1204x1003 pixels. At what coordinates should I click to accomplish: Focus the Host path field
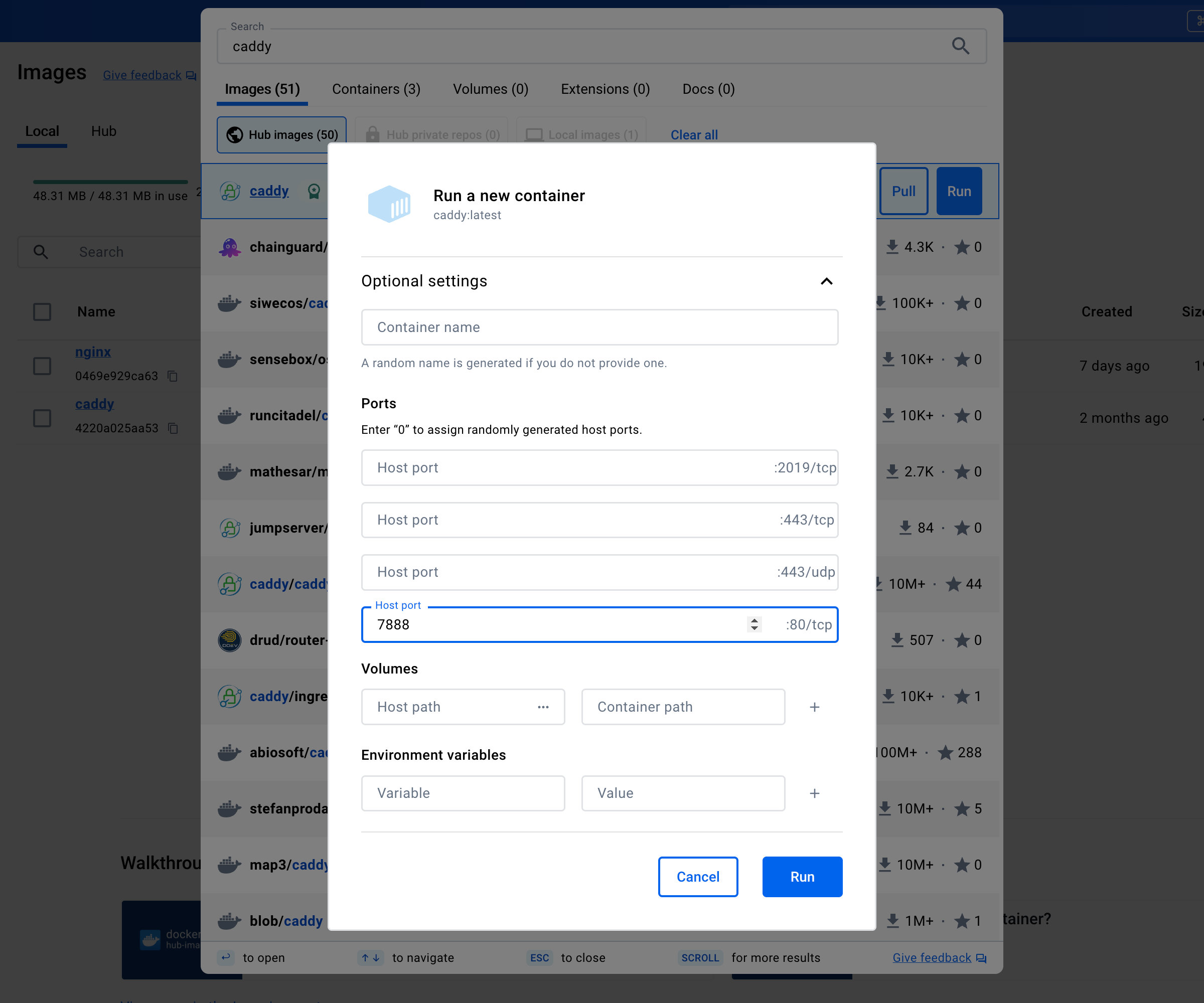tap(463, 707)
